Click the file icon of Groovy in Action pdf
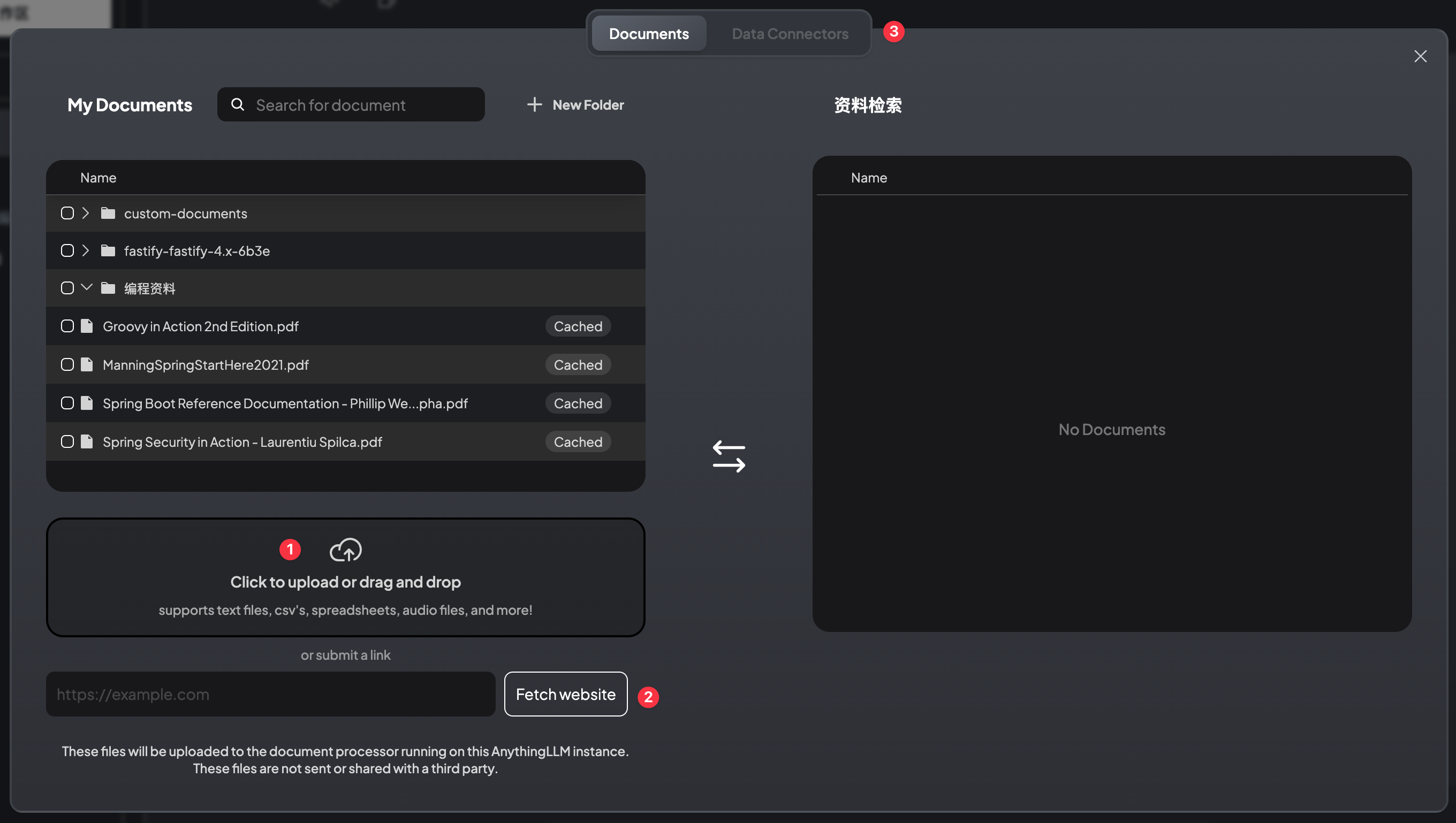 pyautogui.click(x=87, y=326)
